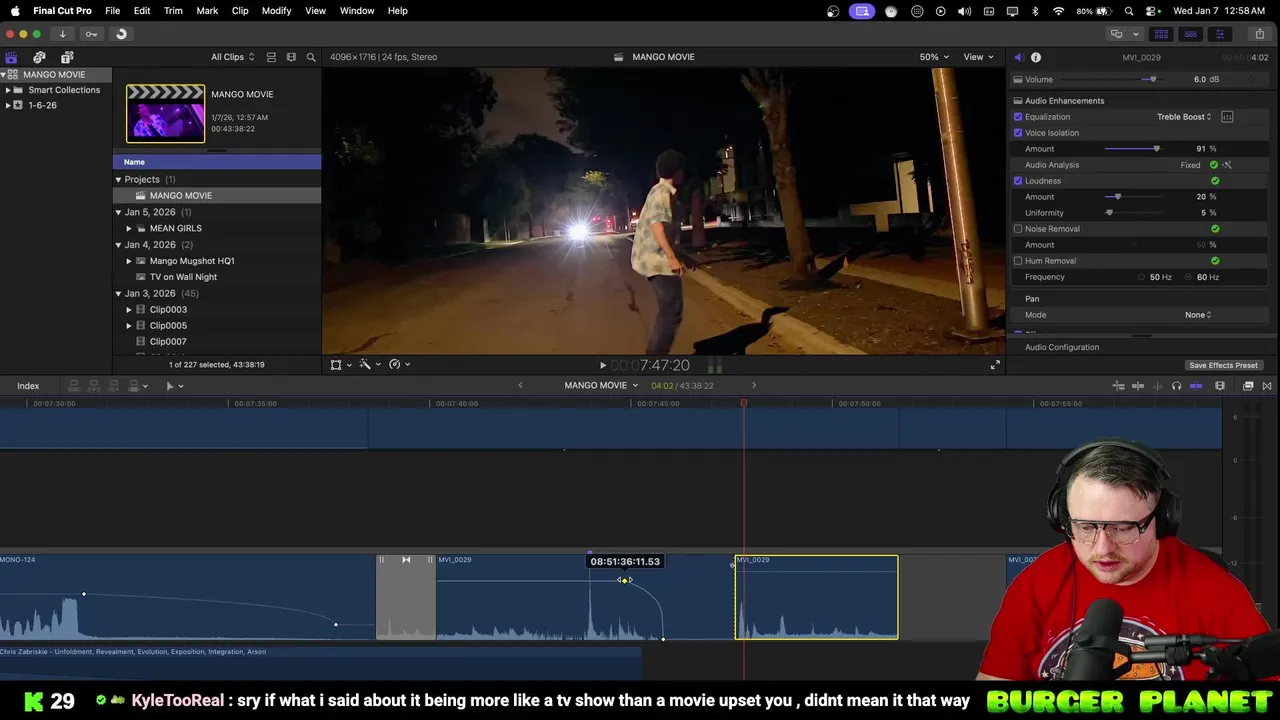Image resolution: width=1280 pixels, height=720 pixels.
Task: Enable the Hum Removal checkbox
Action: pos(1018,261)
